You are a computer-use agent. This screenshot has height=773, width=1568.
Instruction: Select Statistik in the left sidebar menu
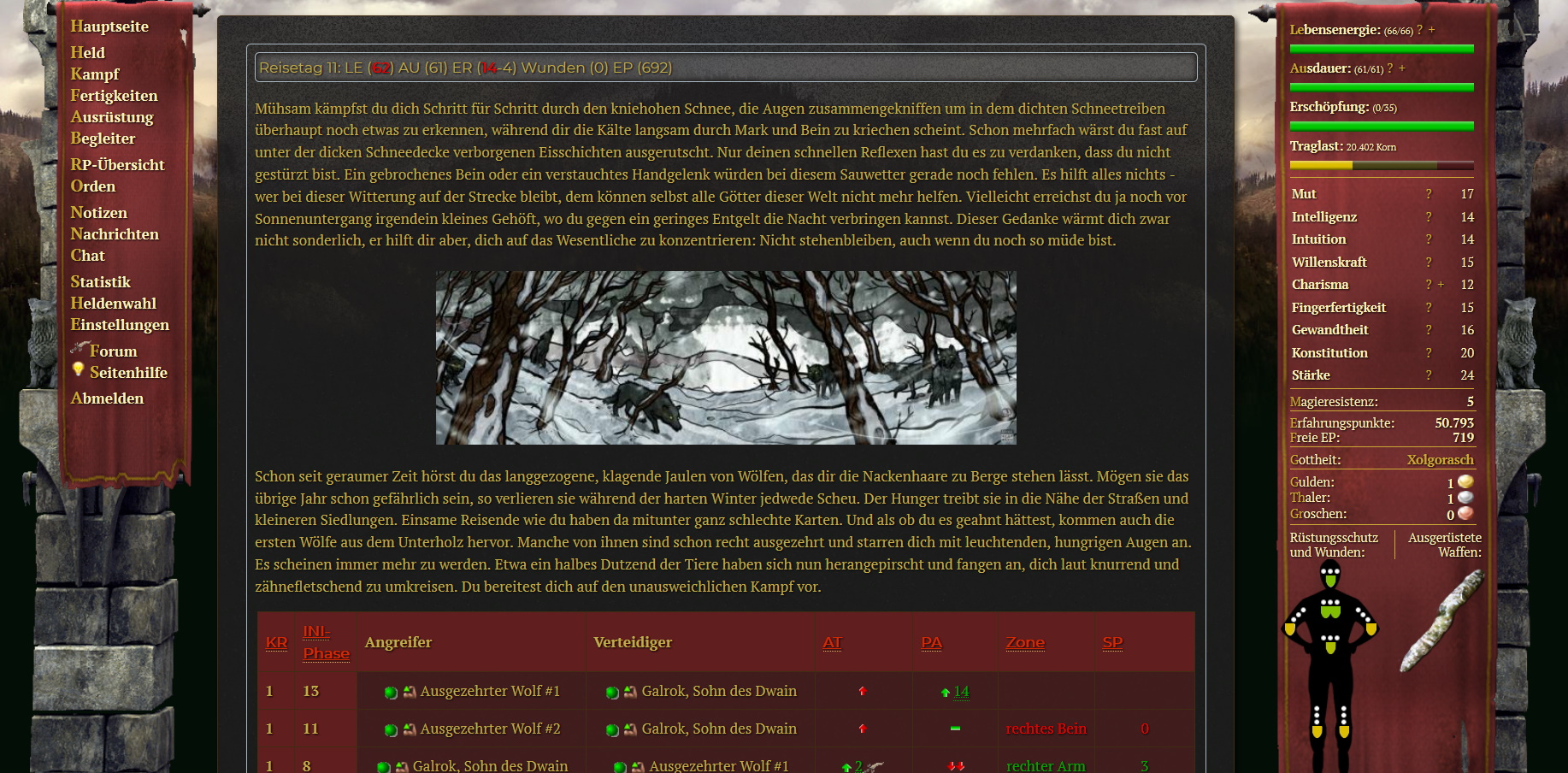click(x=101, y=281)
